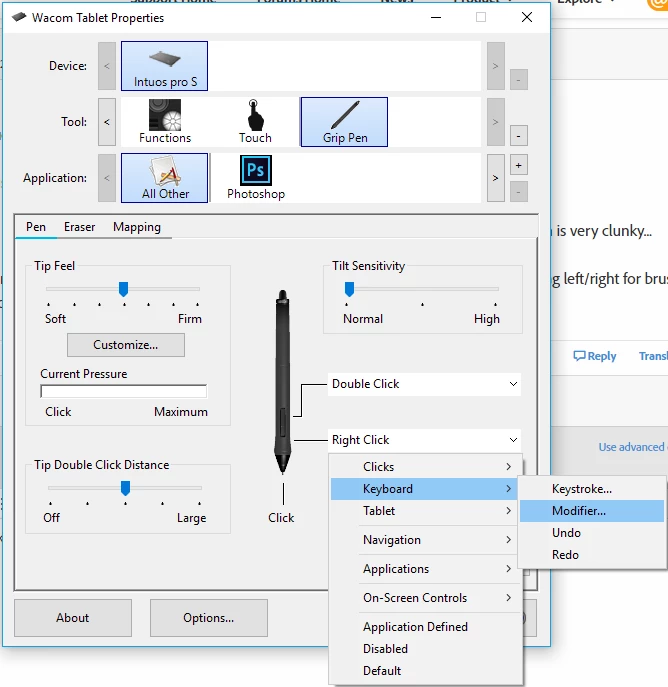Add an application with plus button

[519, 165]
